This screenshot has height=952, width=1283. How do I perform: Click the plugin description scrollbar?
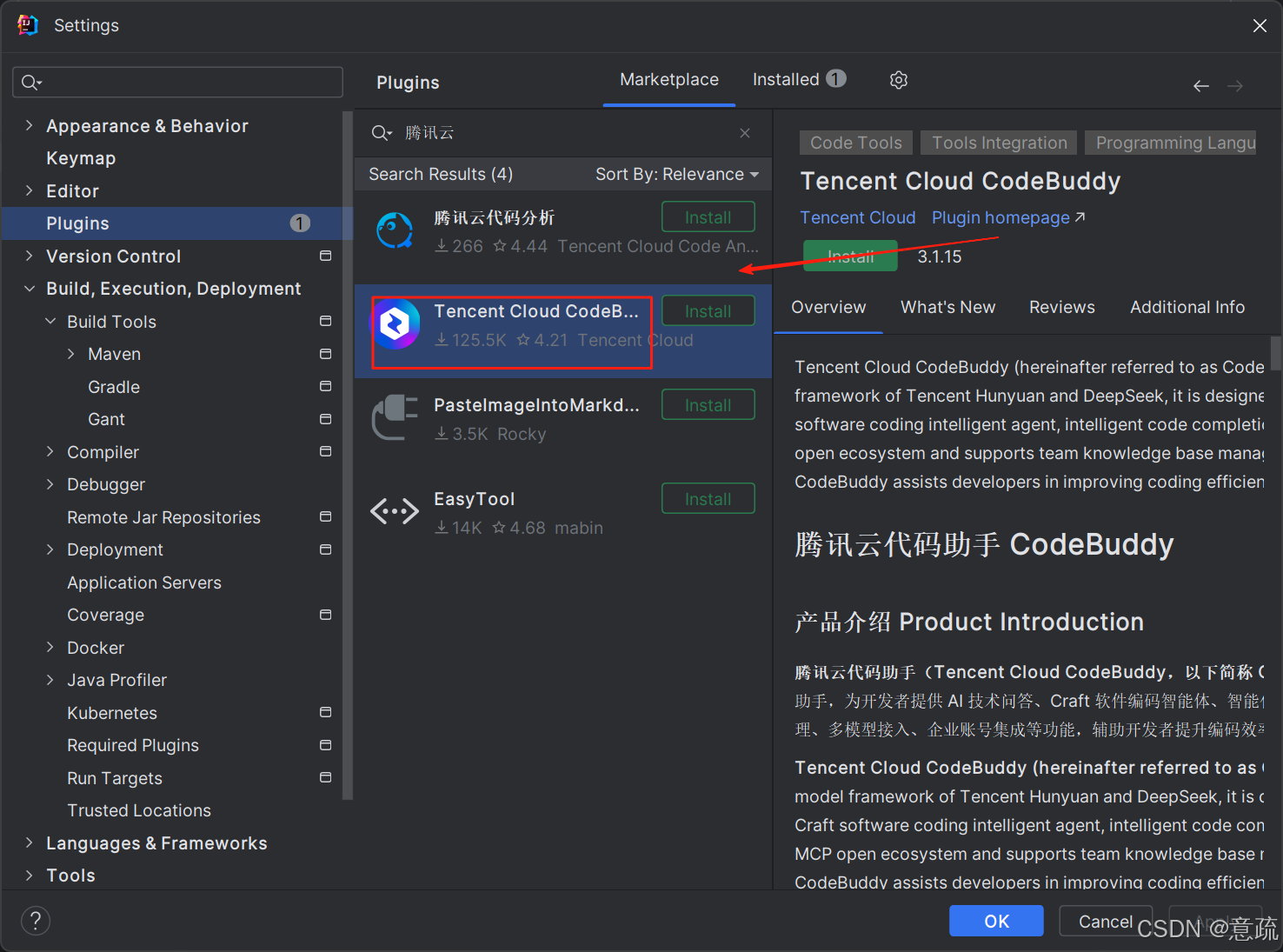tap(1275, 354)
